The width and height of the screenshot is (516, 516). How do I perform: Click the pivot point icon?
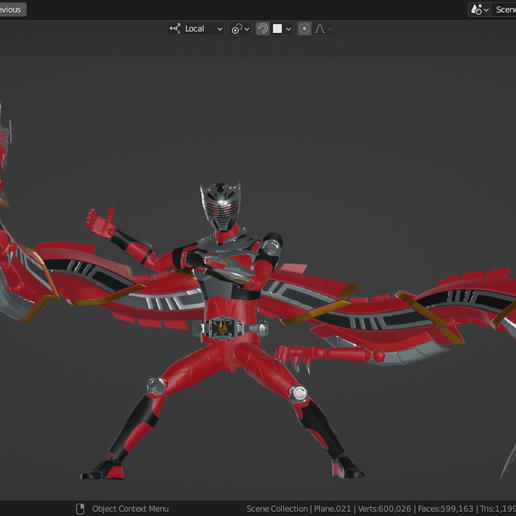point(236,29)
